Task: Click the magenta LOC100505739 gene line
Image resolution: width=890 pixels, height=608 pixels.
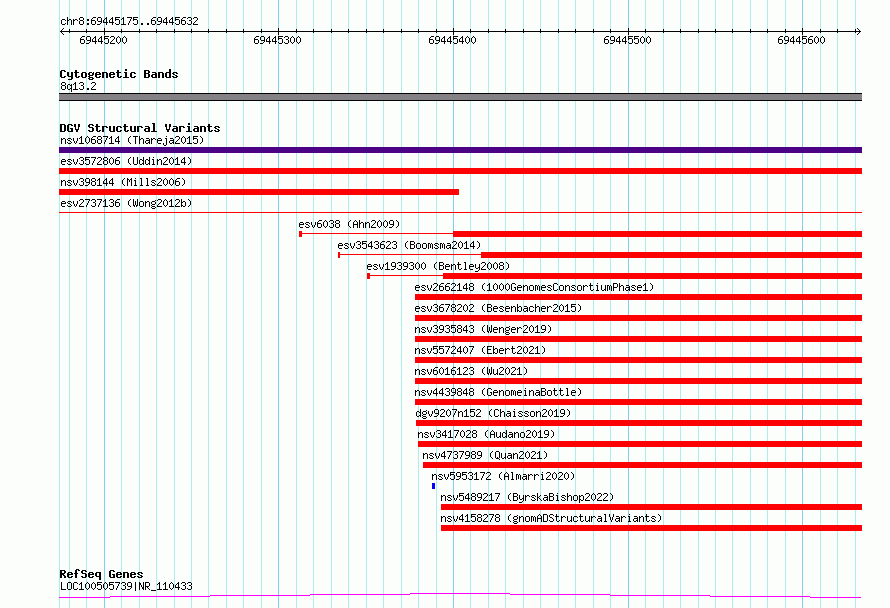Action: point(460,596)
